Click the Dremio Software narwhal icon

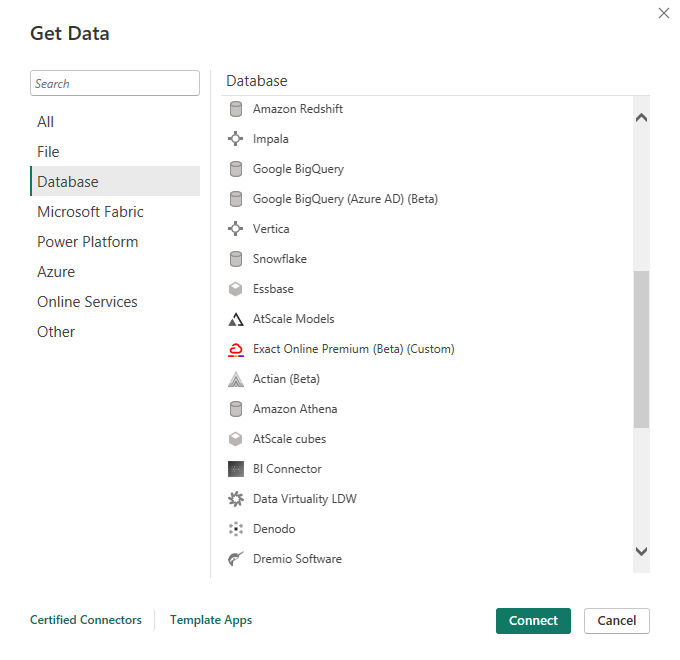pos(236,559)
